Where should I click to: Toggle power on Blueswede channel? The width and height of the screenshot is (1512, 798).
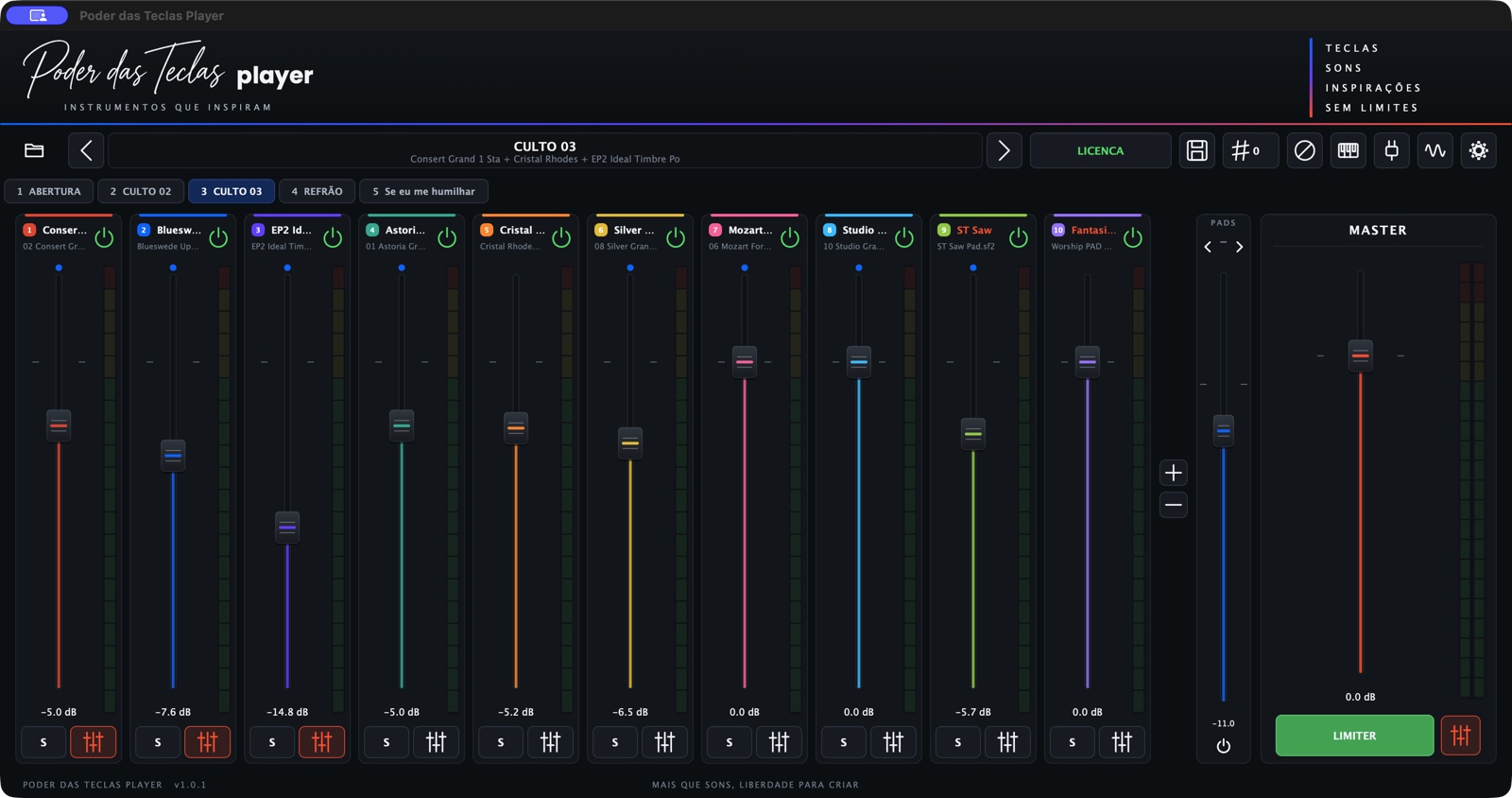point(218,237)
